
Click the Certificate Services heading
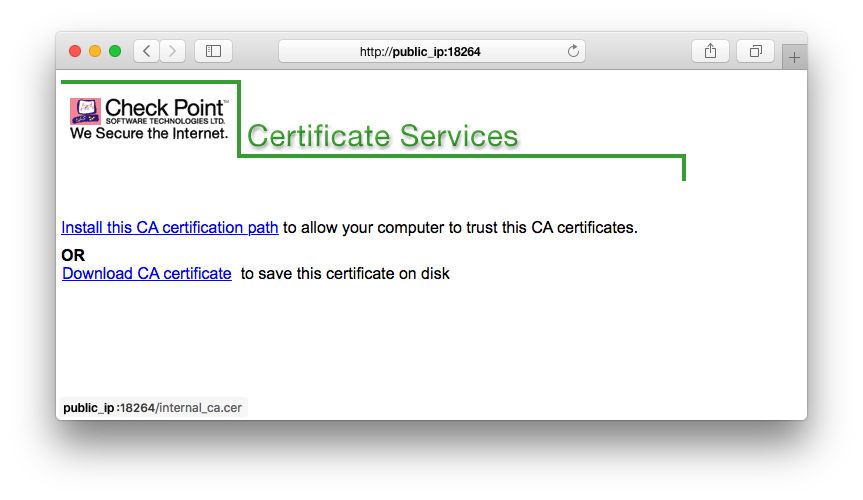383,136
